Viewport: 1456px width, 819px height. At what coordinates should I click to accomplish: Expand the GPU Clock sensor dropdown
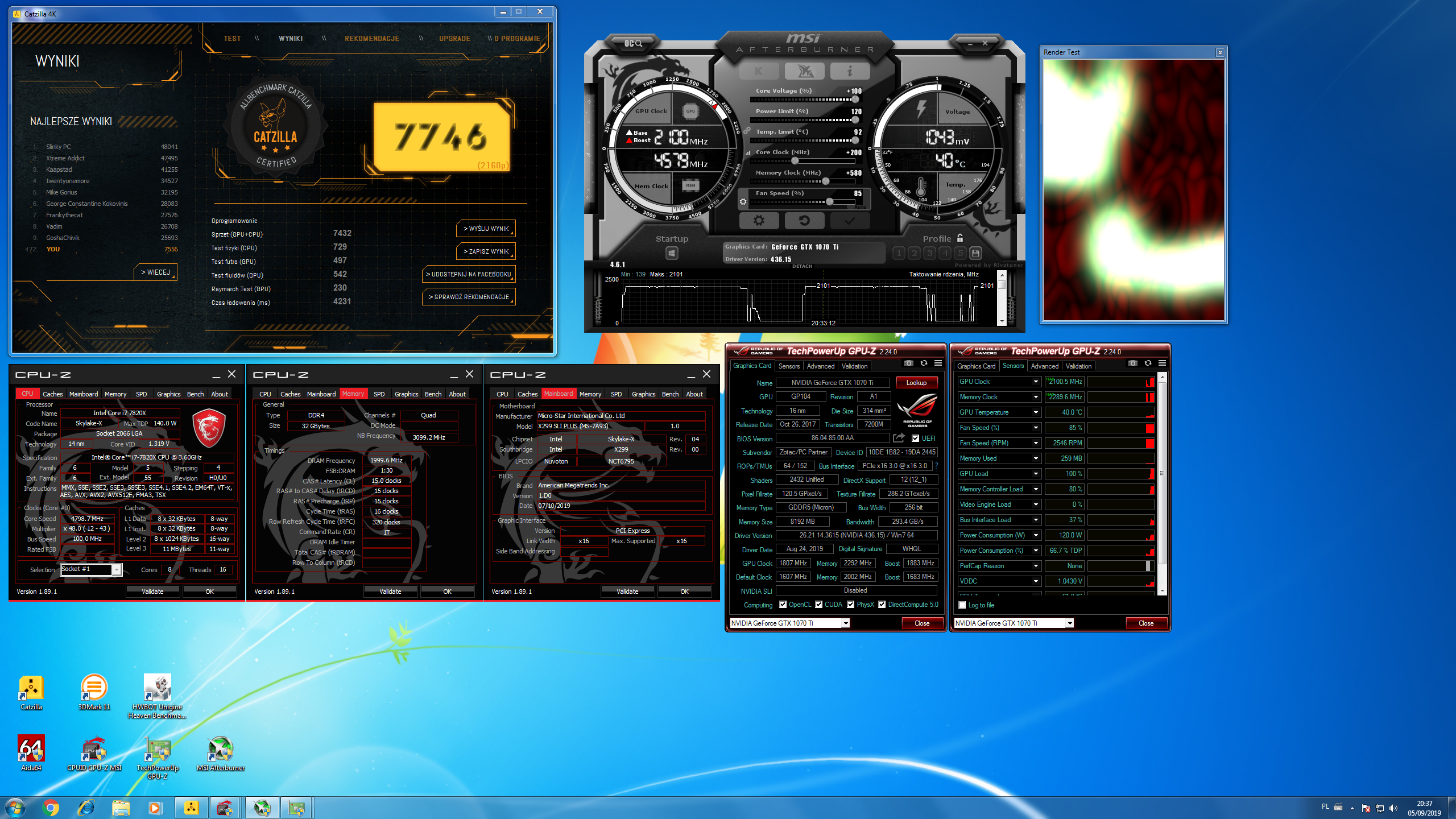click(1036, 382)
